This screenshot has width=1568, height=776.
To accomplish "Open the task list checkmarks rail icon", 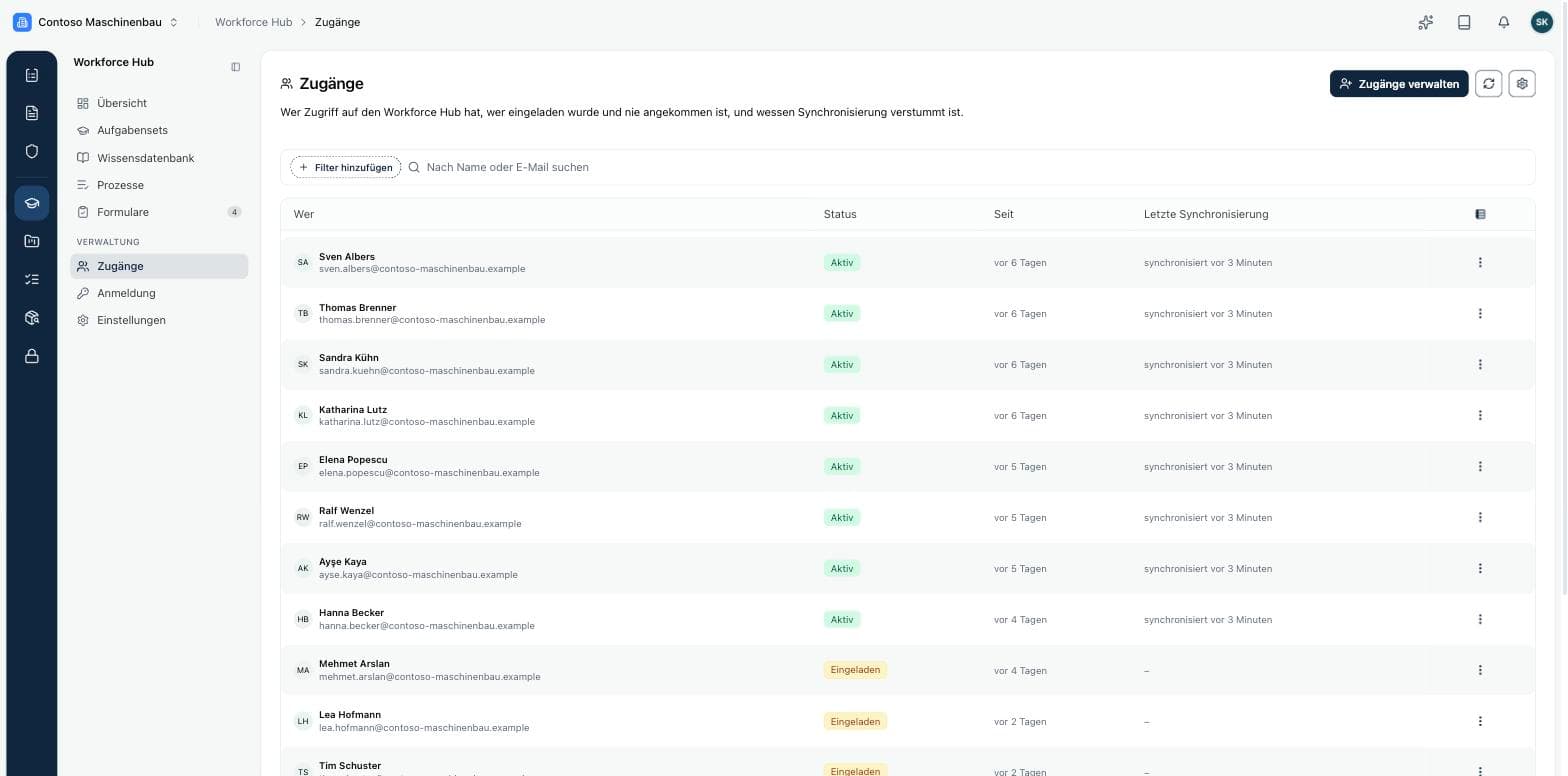I will pos(32,279).
